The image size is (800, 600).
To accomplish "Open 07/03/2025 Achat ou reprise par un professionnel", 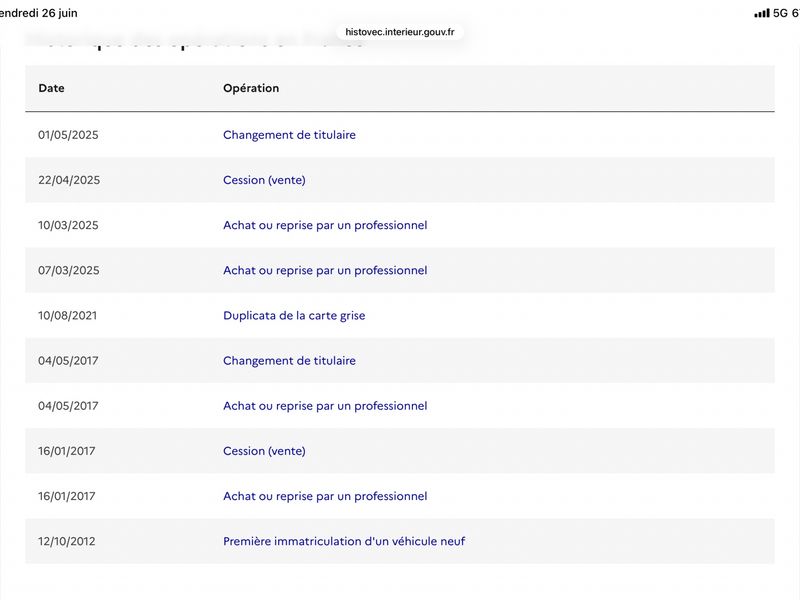I will click(x=325, y=270).
